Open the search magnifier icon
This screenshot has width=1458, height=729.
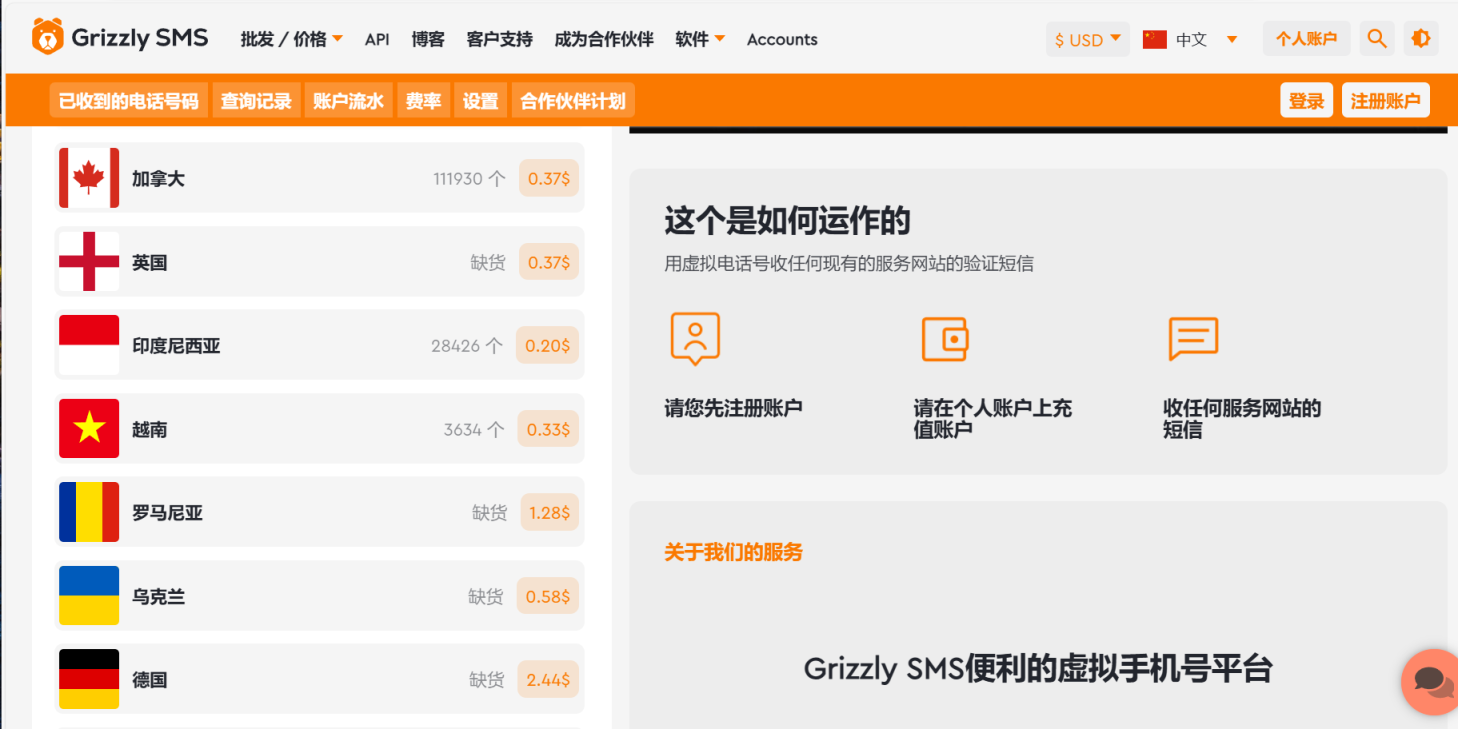pyautogui.click(x=1377, y=39)
